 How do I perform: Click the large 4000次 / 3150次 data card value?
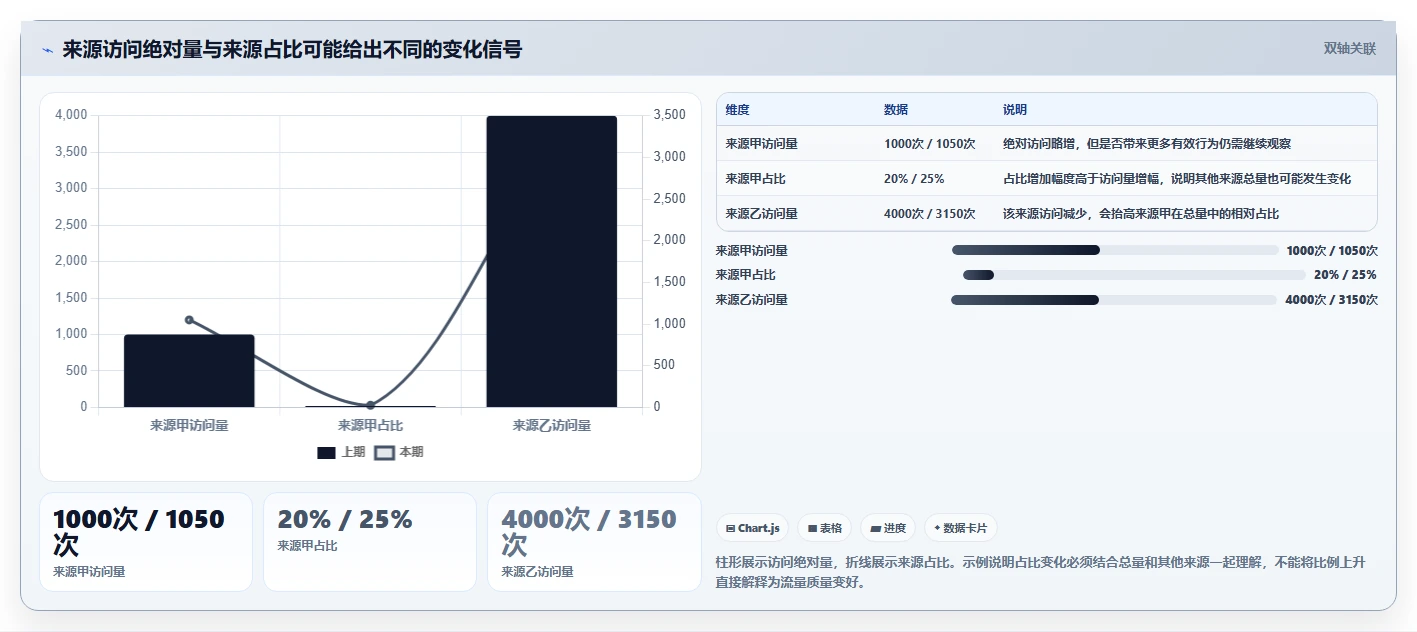[589, 532]
